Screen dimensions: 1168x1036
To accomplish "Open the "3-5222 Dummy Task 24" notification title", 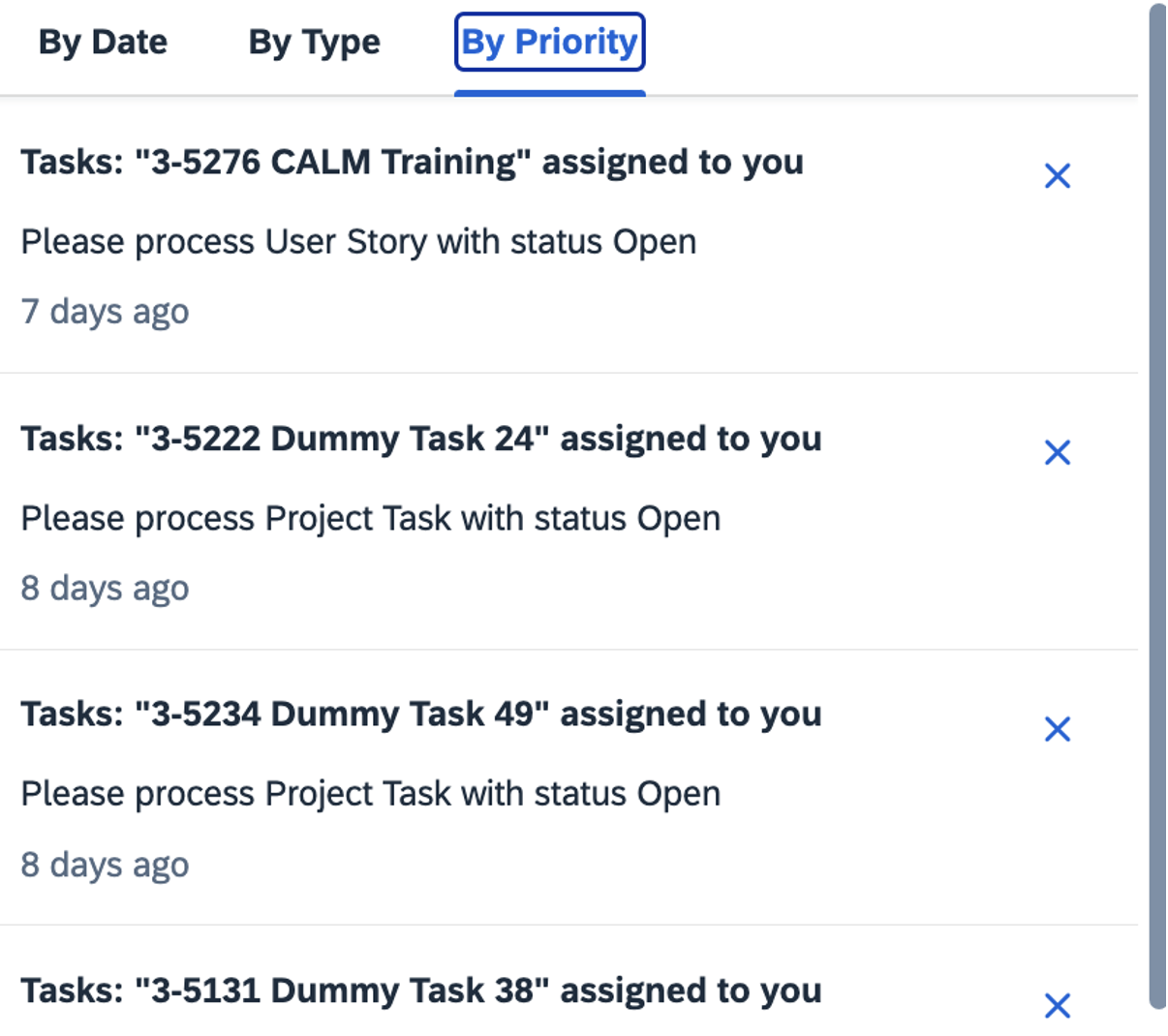I will click(420, 439).
